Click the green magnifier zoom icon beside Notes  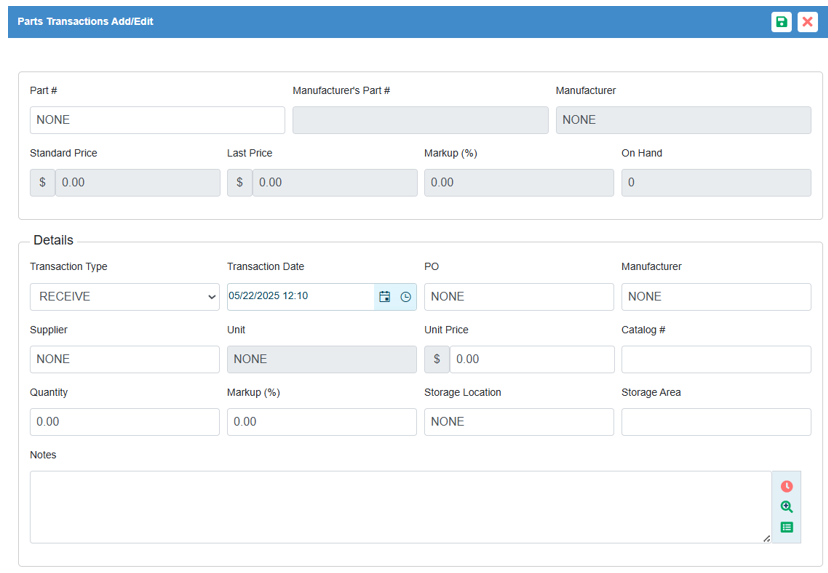[x=786, y=507]
